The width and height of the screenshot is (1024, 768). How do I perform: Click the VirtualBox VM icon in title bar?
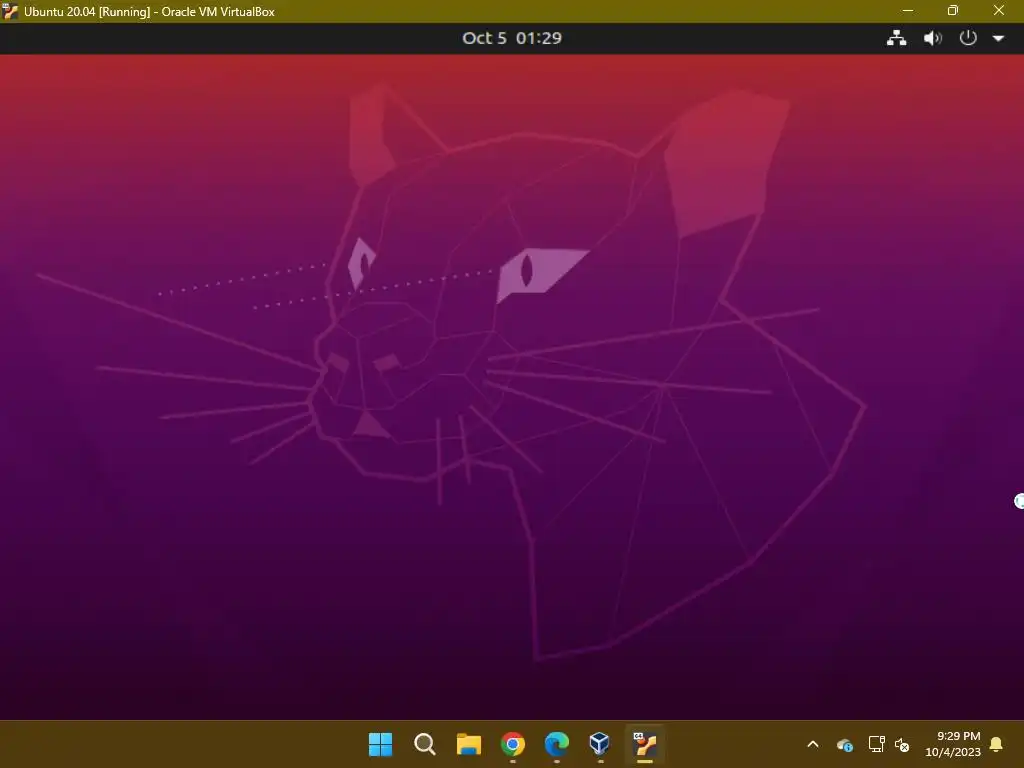coord(10,11)
